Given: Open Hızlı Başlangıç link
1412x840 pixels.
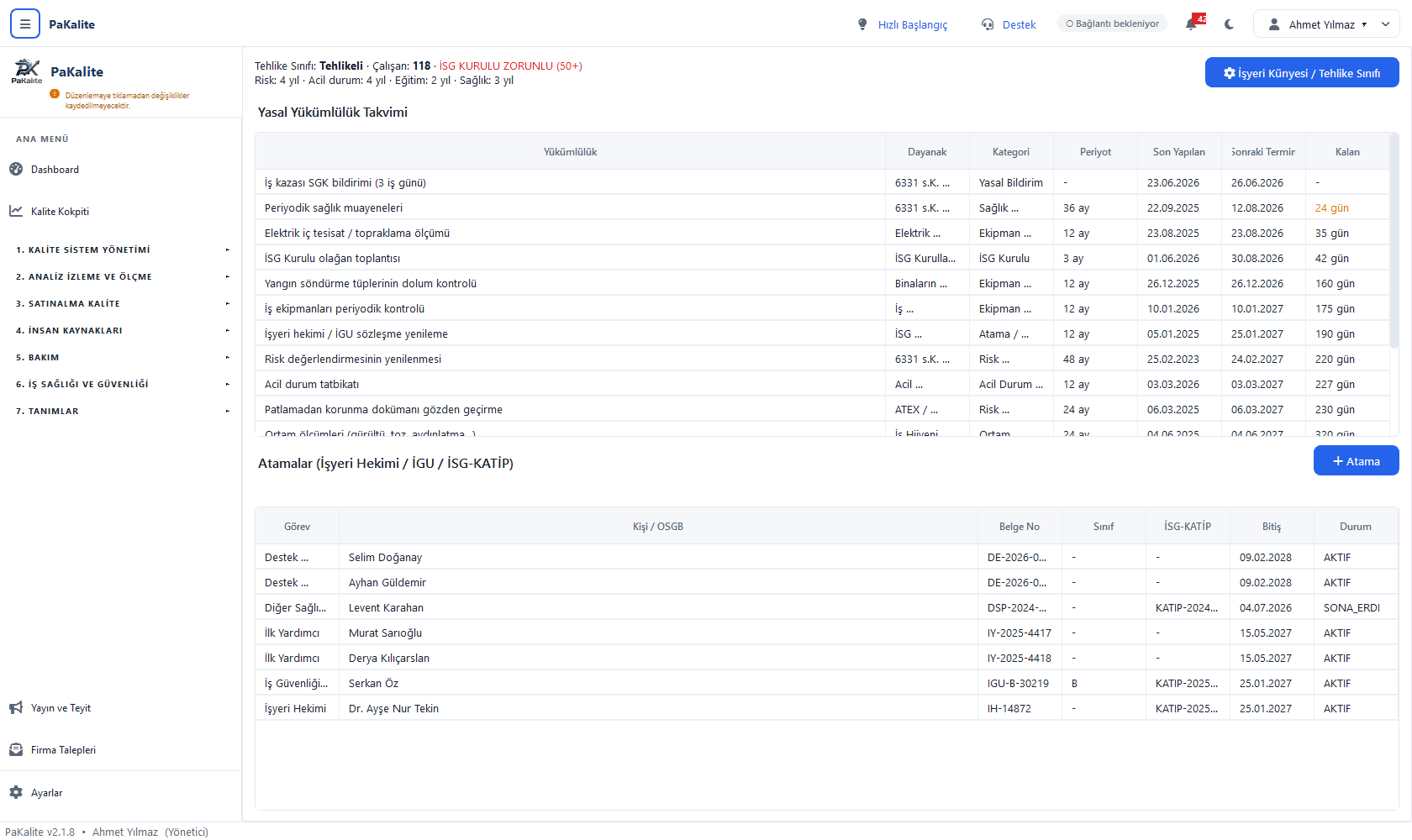Looking at the screenshot, I should pos(912,25).
